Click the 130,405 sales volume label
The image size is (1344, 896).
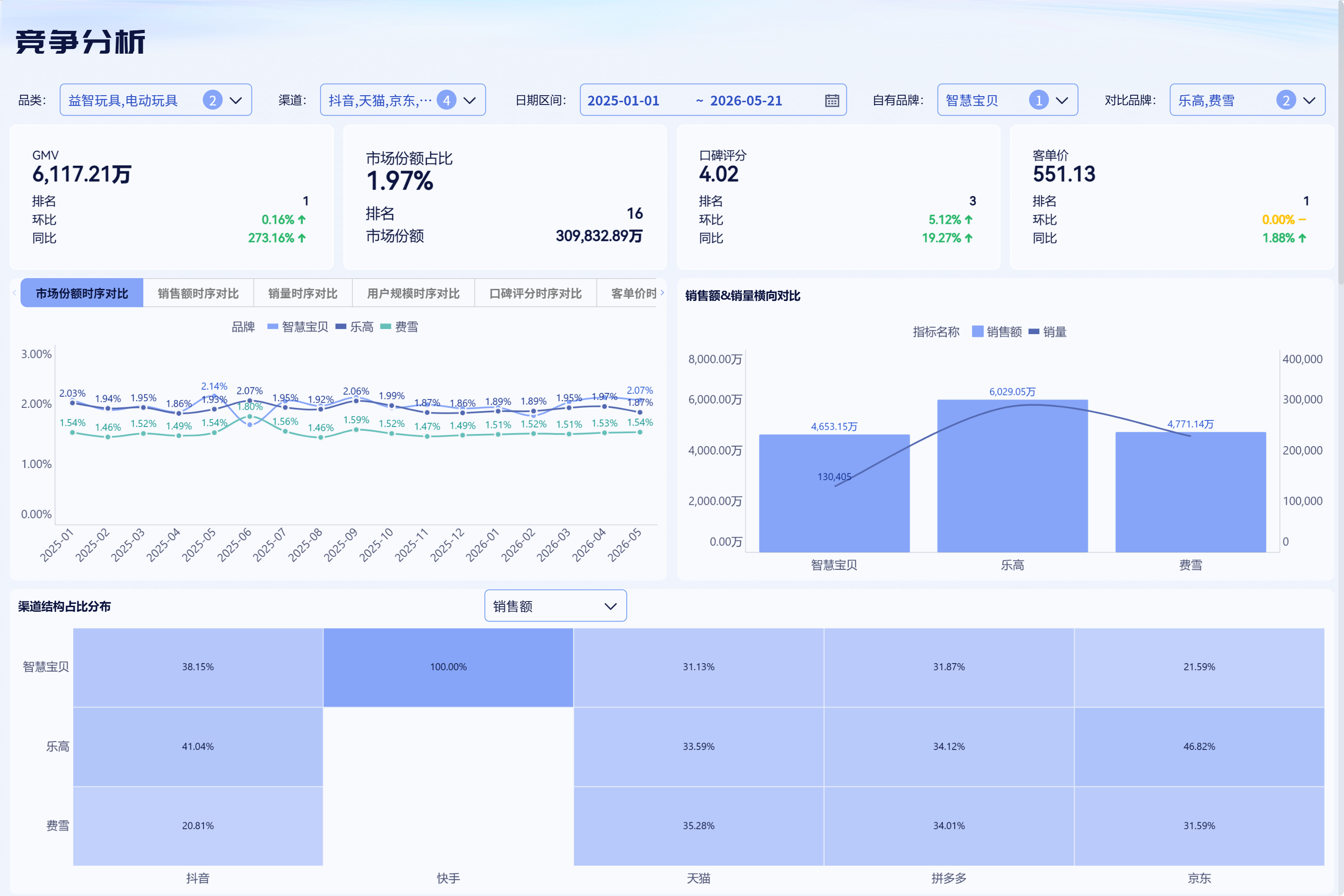coord(834,476)
